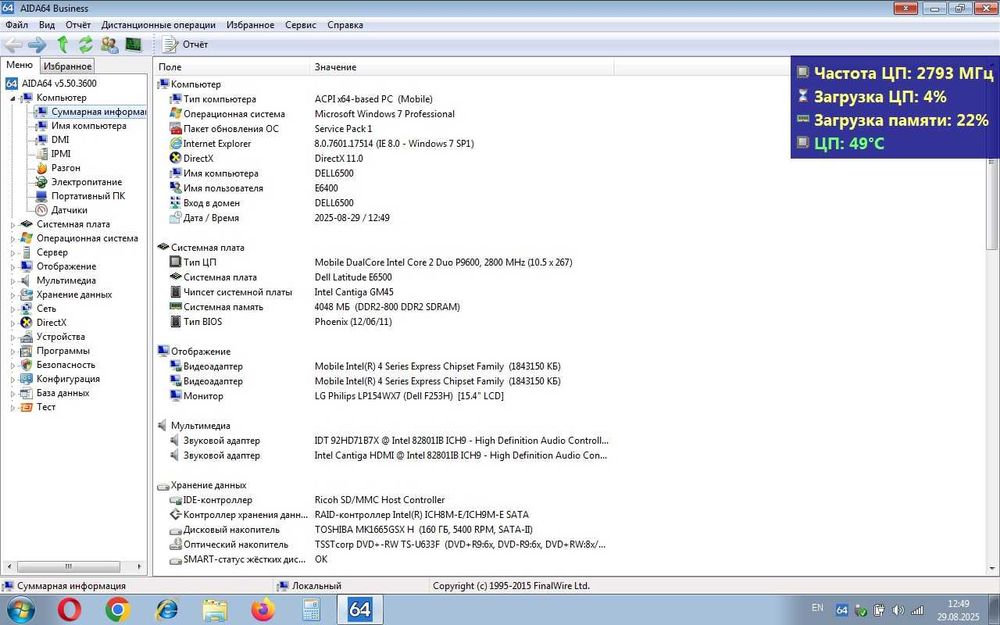The width and height of the screenshot is (1000, 625).
Task: Click the Тип ЦП row
Action: point(371,262)
